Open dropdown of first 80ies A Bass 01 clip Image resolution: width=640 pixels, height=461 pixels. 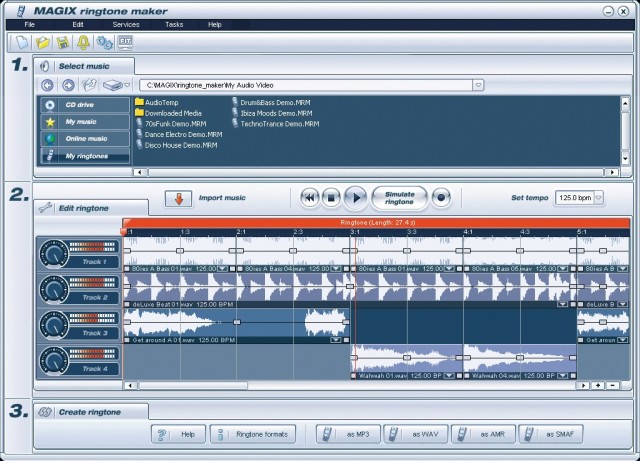click(222, 269)
